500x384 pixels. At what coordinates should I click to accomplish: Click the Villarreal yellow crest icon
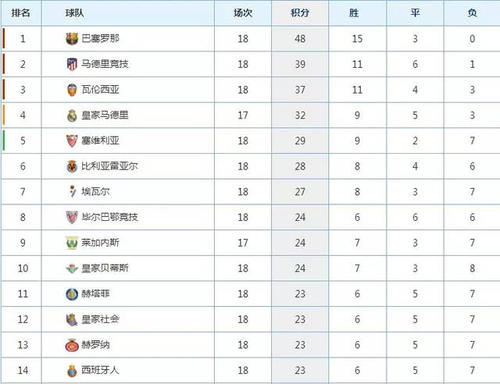tap(72, 166)
